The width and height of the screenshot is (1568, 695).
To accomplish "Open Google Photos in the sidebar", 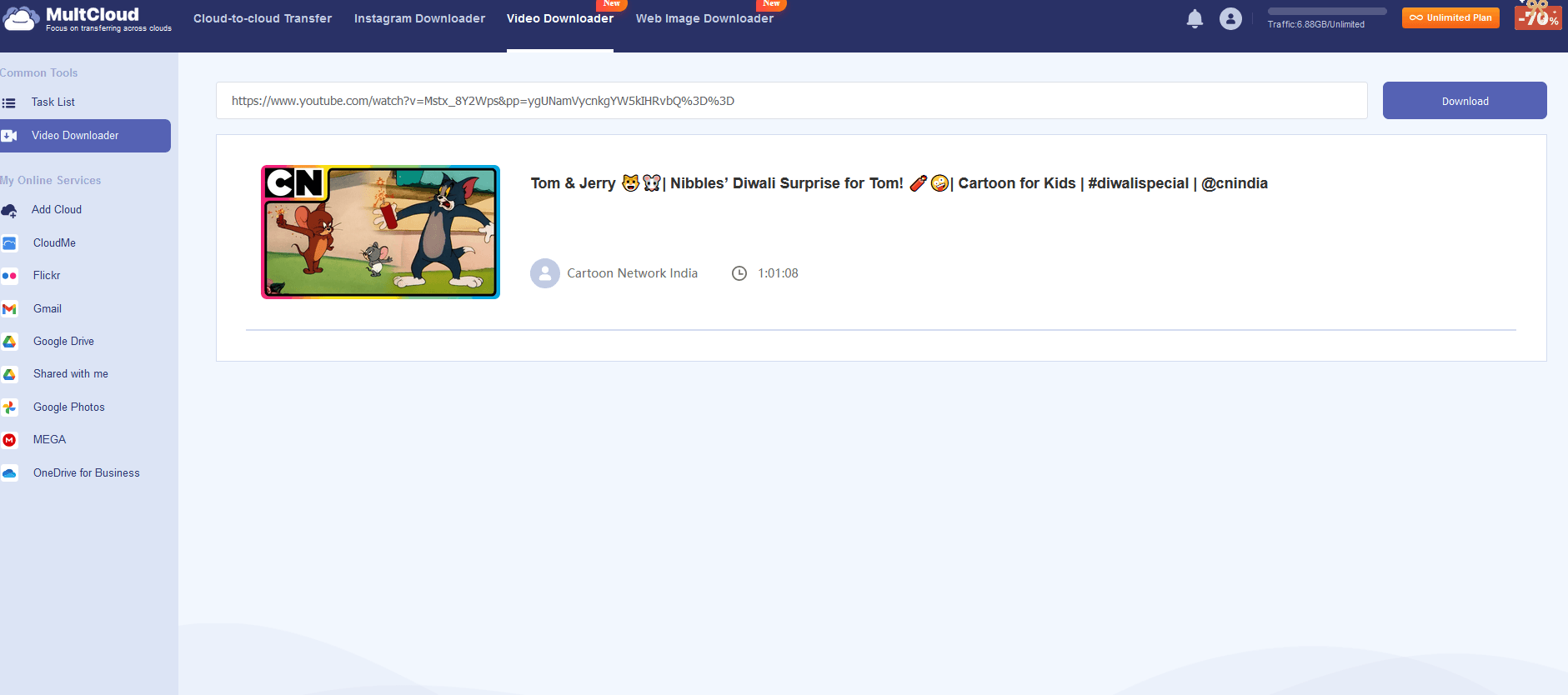I will tap(69, 407).
